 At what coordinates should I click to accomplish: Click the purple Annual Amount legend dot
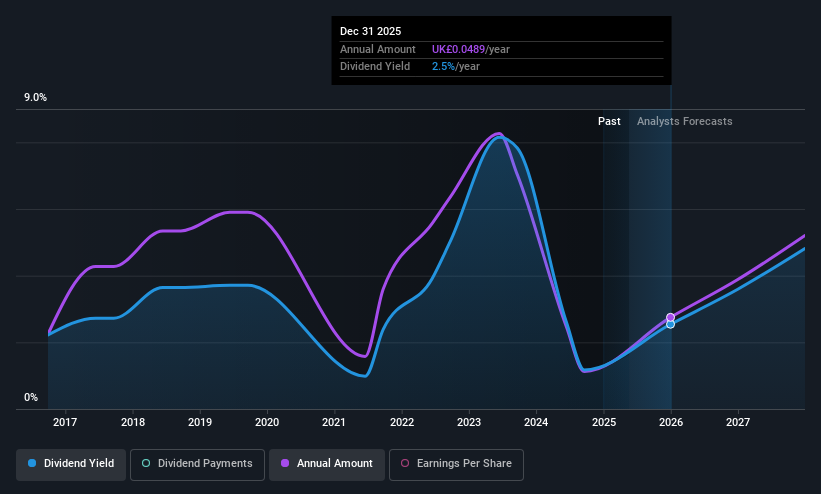pyautogui.click(x=285, y=464)
